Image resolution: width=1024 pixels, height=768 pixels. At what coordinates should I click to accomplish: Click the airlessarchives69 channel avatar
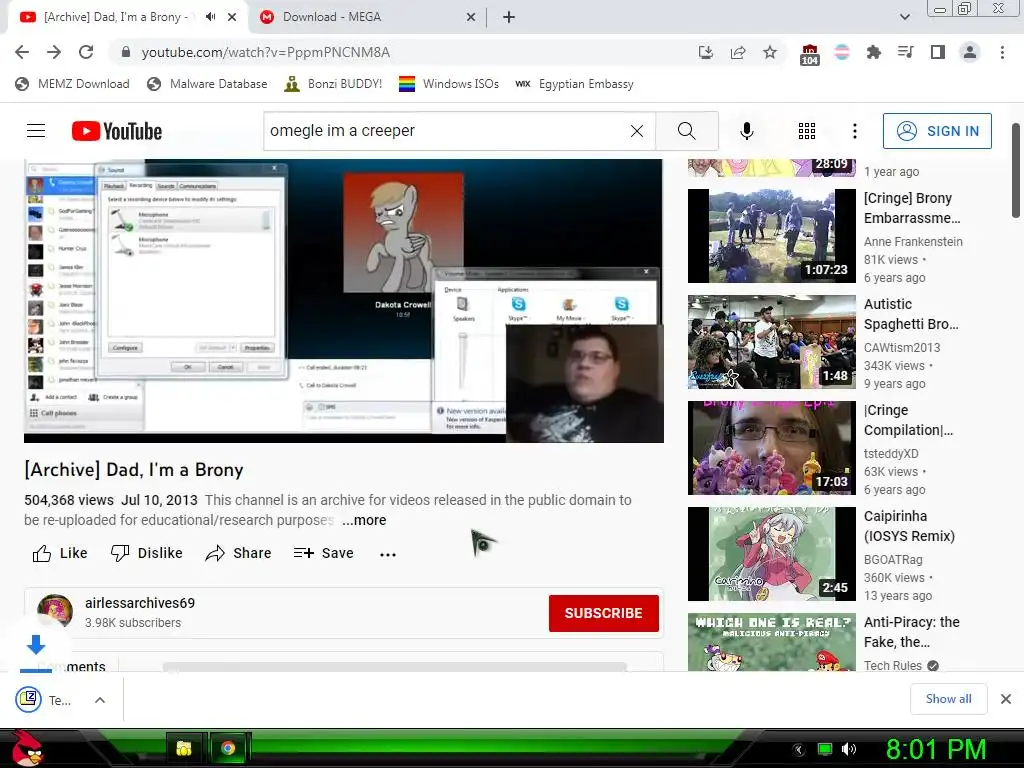pos(55,611)
